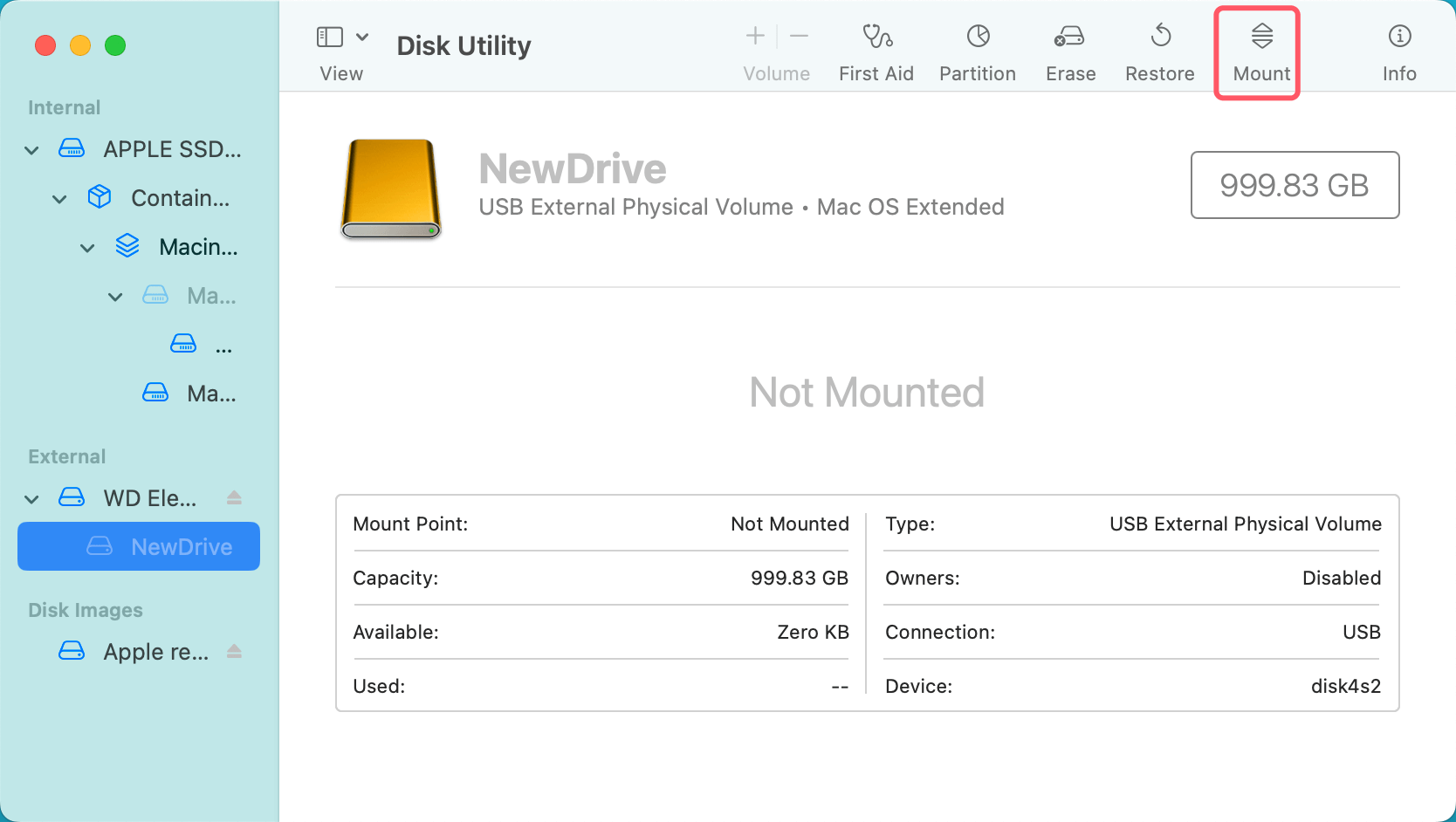Screen dimensions: 1456x822
Task: Select the Container disk icon
Action: pos(99,197)
